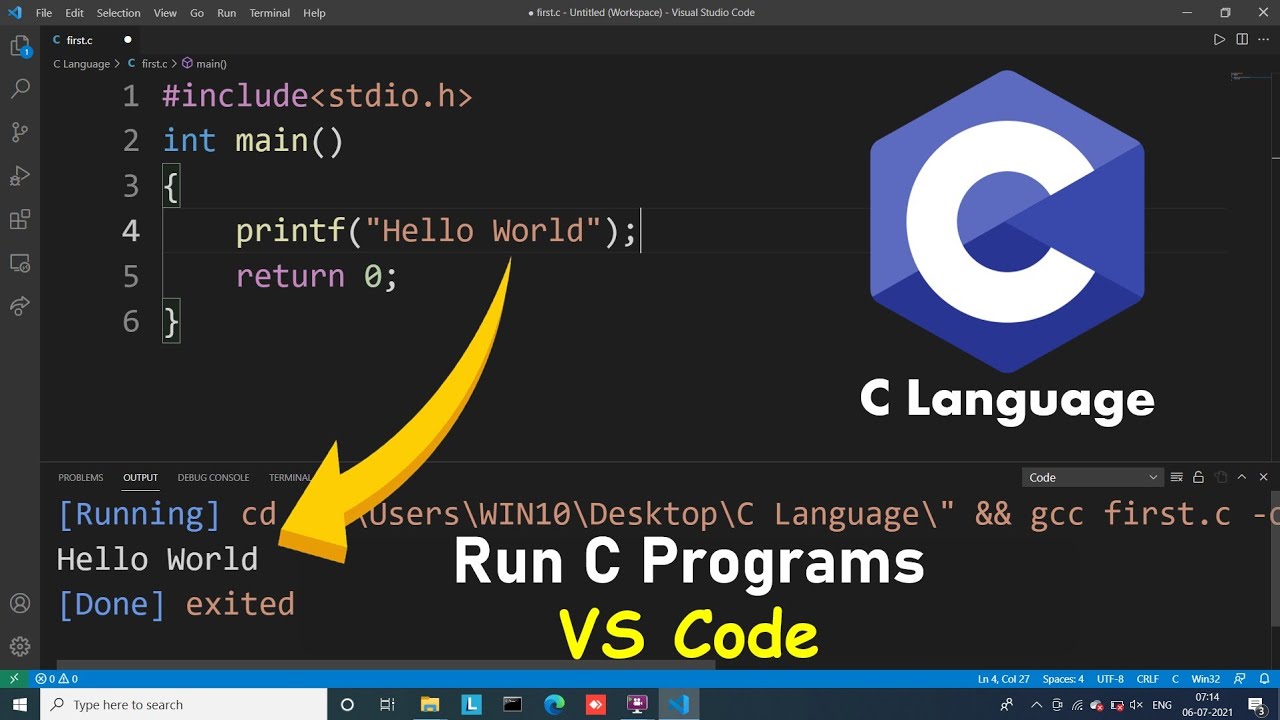Screen dimensions: 1280x720
Task: Close the bottom panel
Action: [x=1264, y=477]
